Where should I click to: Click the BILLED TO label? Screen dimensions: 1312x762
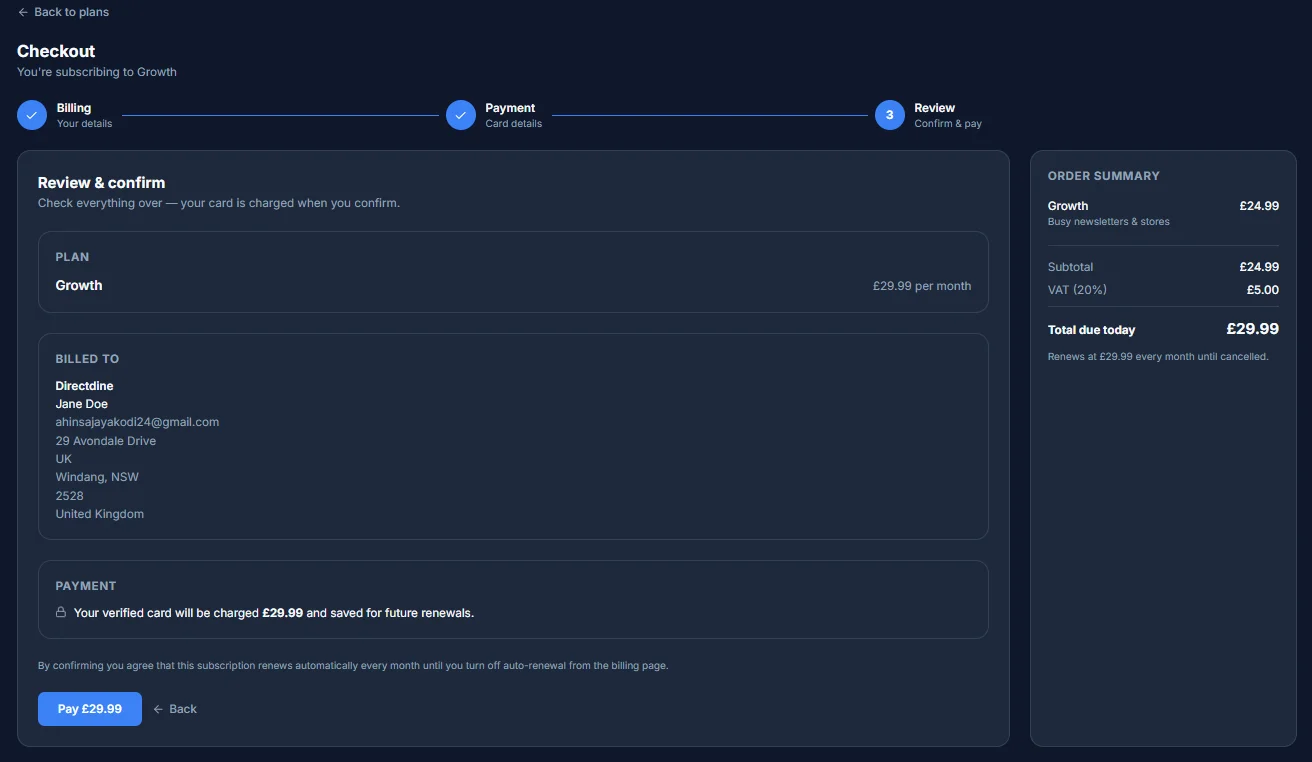click(x=87, y=359)
